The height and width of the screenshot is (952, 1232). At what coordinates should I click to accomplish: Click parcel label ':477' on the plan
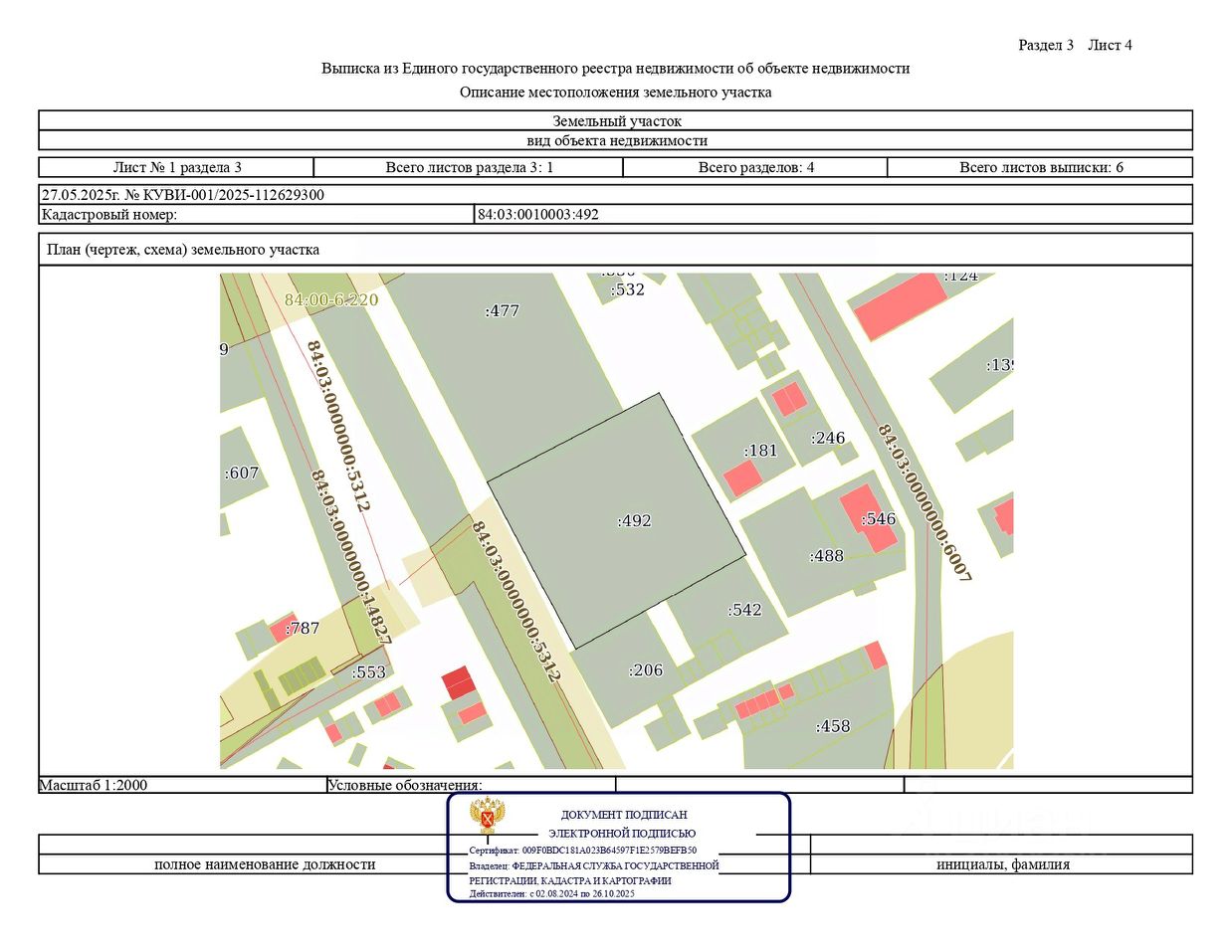click(x=502, y=310)
